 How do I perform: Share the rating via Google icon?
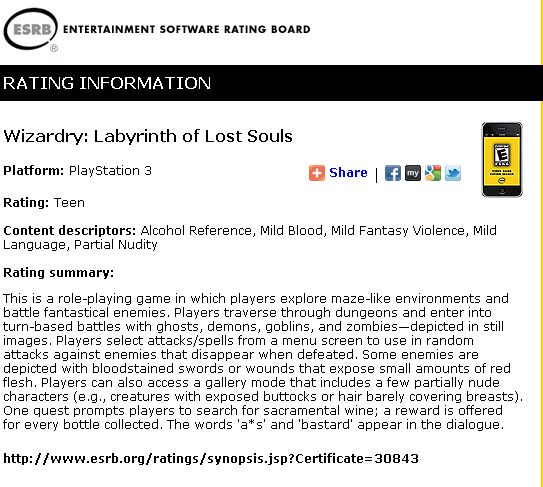pyautogui.click(x=433, y=173)
